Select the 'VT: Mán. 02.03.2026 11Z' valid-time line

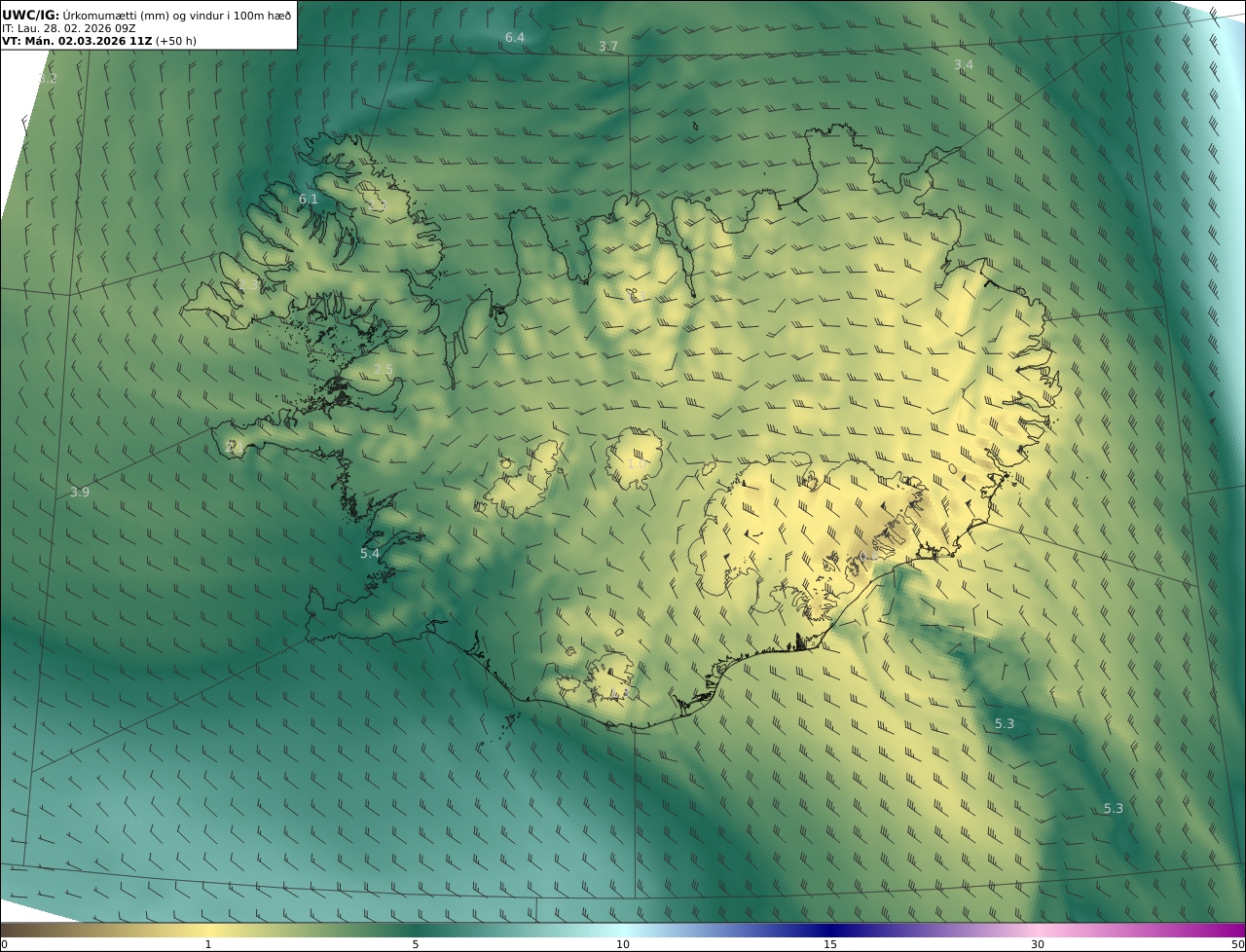point(100,42)
